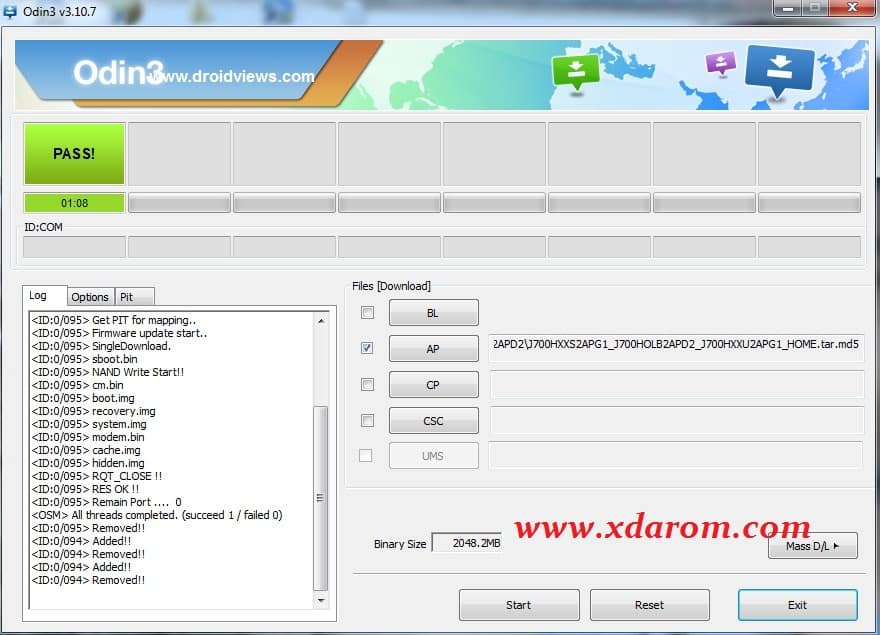
Task: Toggle the CSC file checkbox
Action: click(x=367, y=420)
